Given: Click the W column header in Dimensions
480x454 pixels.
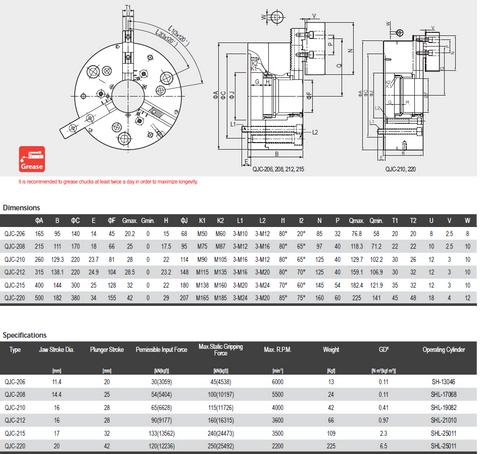Looking at the screenshot, I should coord(467,221).
